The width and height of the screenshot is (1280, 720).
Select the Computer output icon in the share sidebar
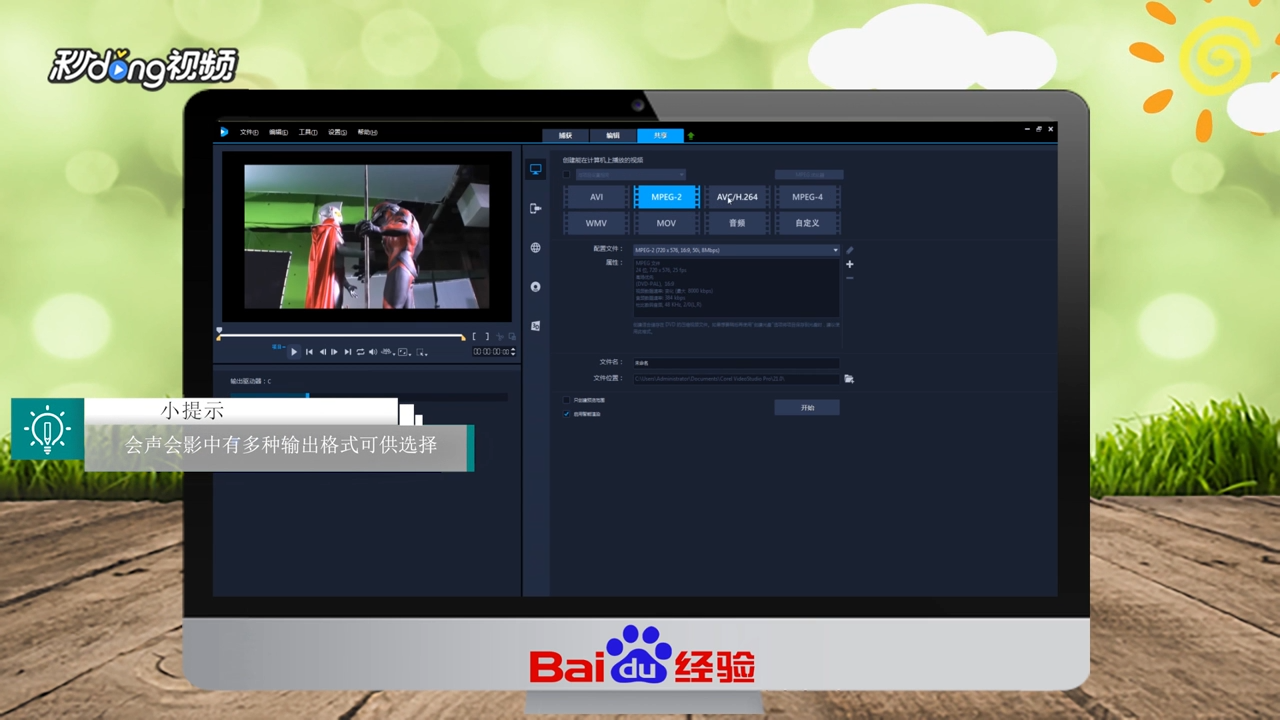(535, 170)
